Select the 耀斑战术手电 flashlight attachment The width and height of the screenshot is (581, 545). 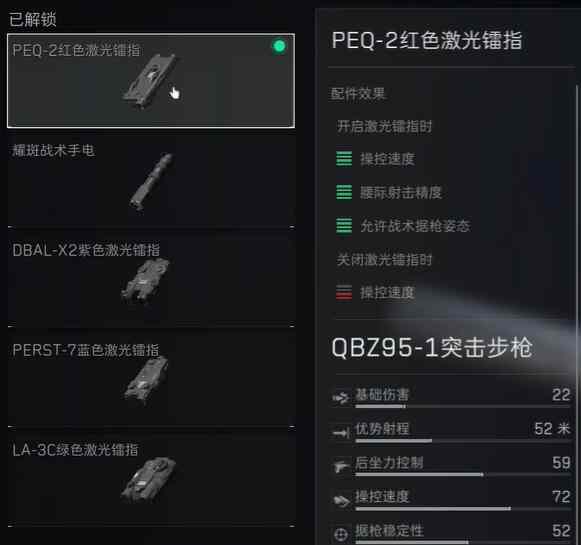151,182
